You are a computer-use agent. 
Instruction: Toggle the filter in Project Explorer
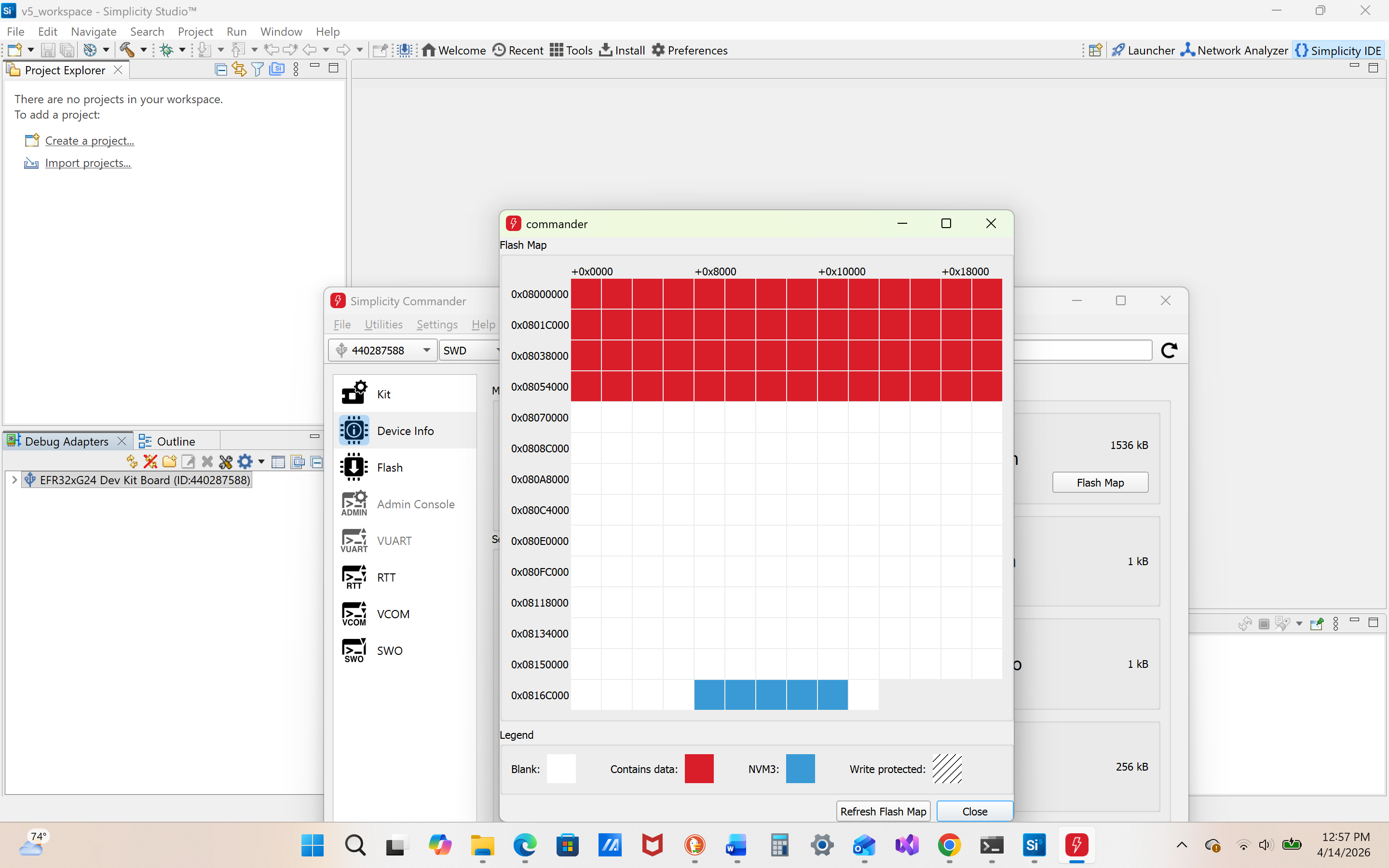pyautogui.click(x=257, y=69)
